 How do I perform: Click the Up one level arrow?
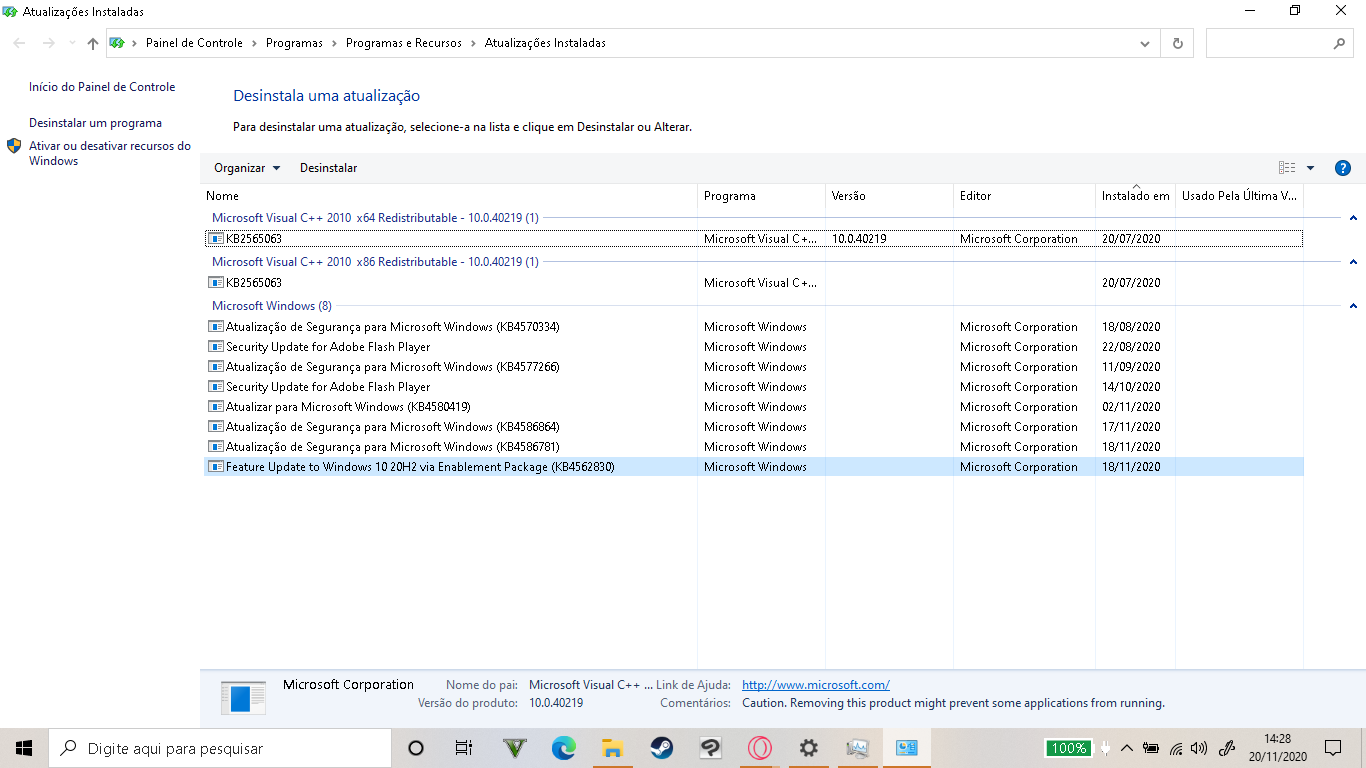[93, 43]
